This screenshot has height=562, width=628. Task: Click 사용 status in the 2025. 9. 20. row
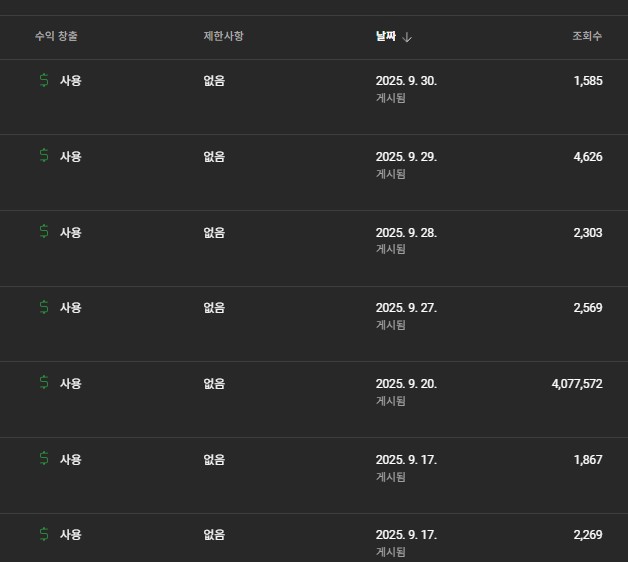point(71,383)
